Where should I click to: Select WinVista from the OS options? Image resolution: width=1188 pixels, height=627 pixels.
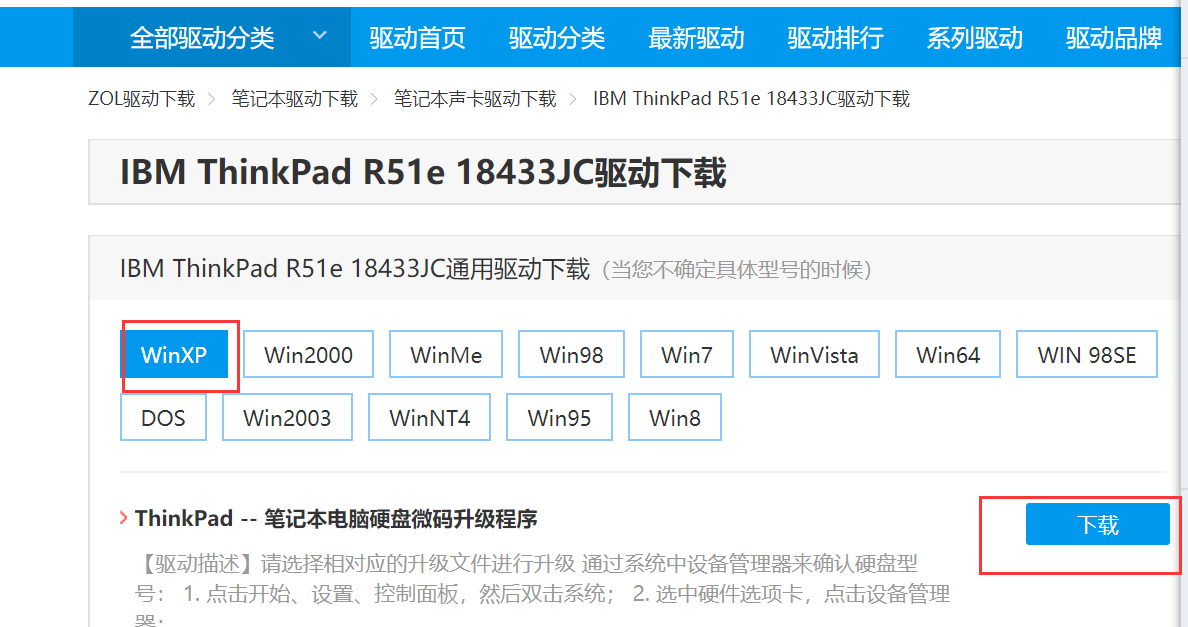pyautogui.click(x=814, y=353)
